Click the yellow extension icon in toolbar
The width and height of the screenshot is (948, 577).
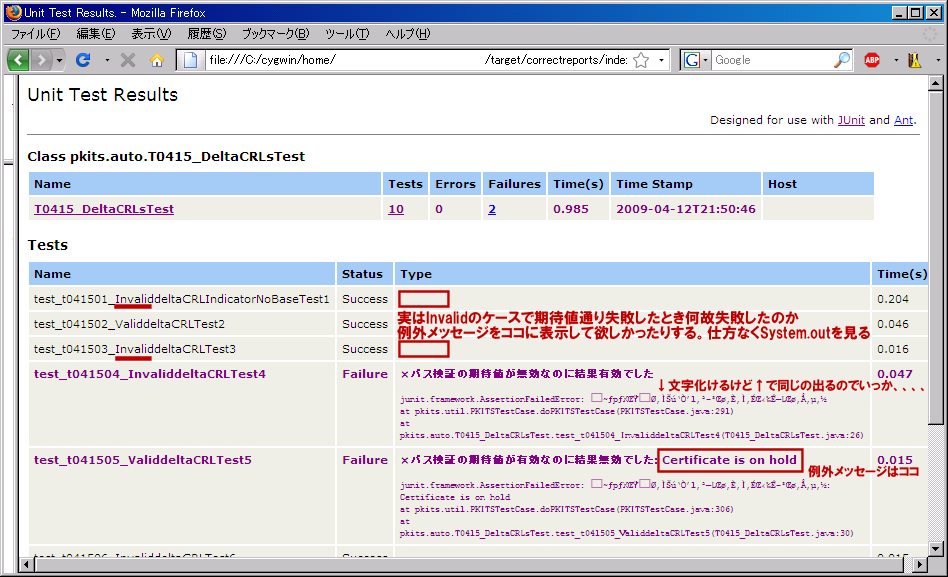pos(915,60)
